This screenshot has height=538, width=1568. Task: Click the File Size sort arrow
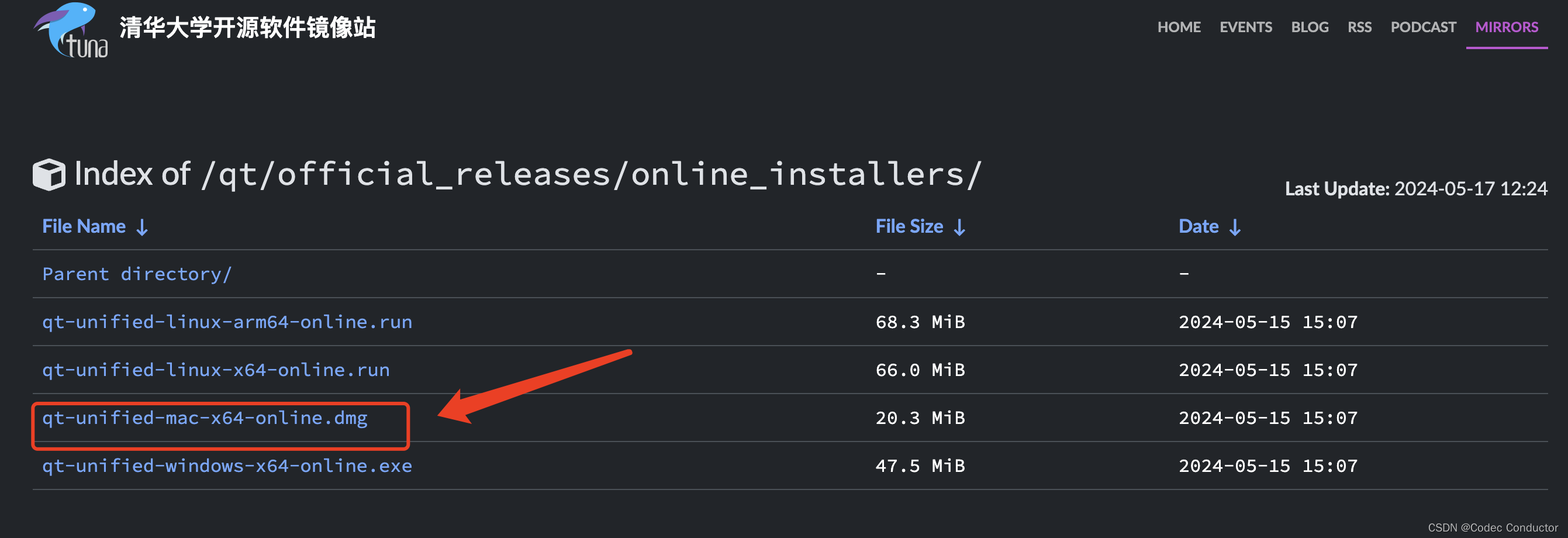[x=961, y=227]
